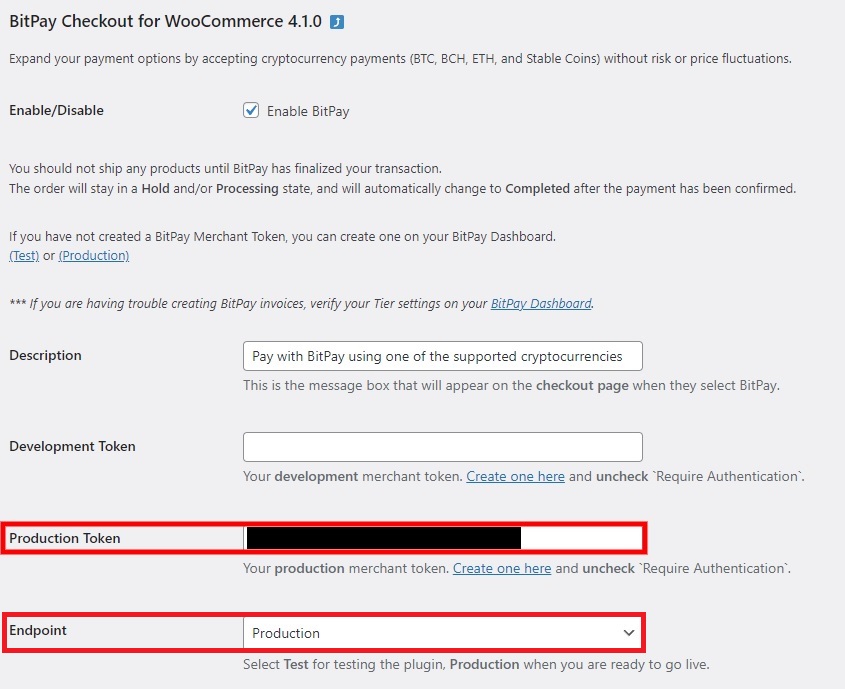Click the Endpoint label

point(38,630)
